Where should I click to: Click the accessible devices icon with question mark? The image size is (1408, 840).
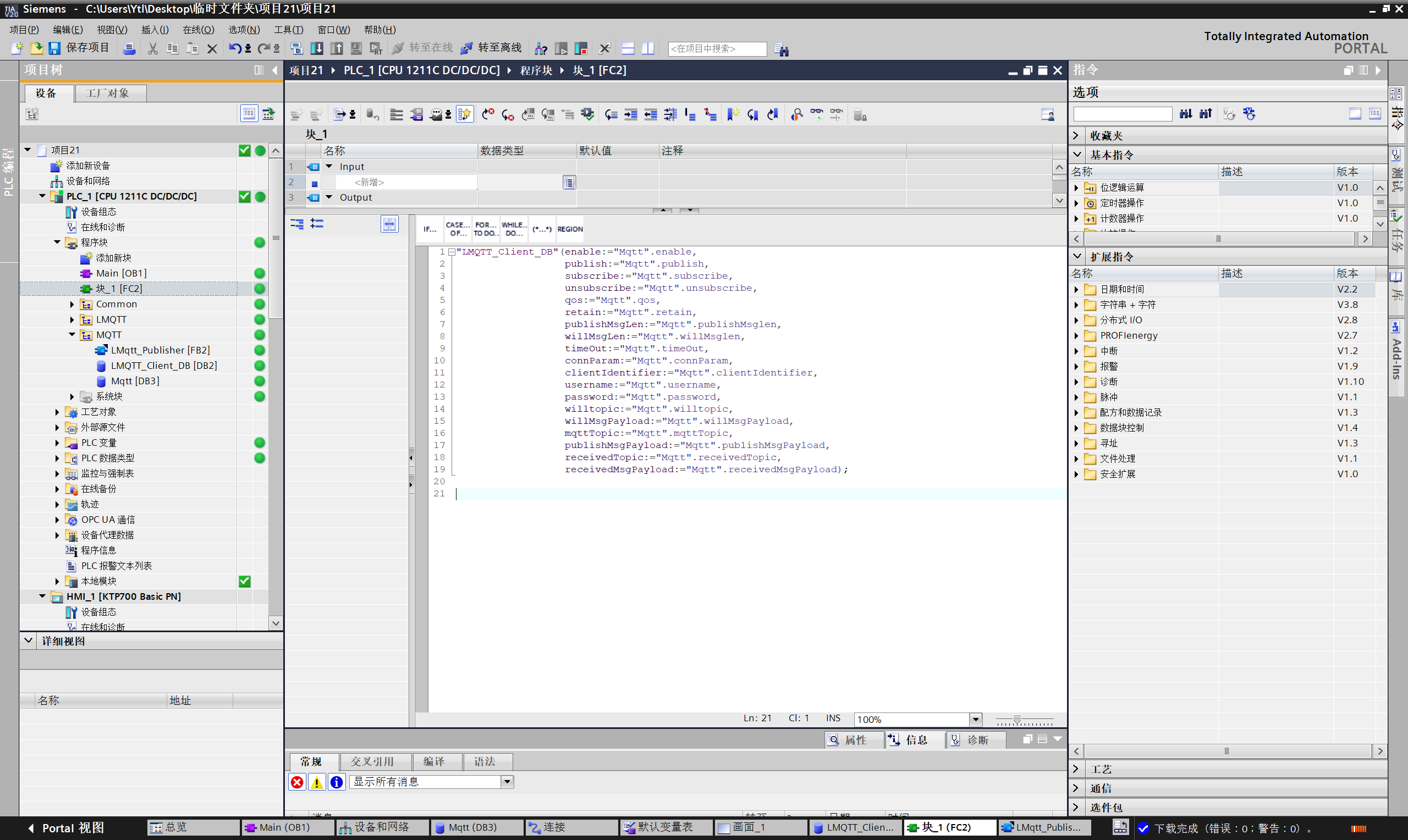541,49
